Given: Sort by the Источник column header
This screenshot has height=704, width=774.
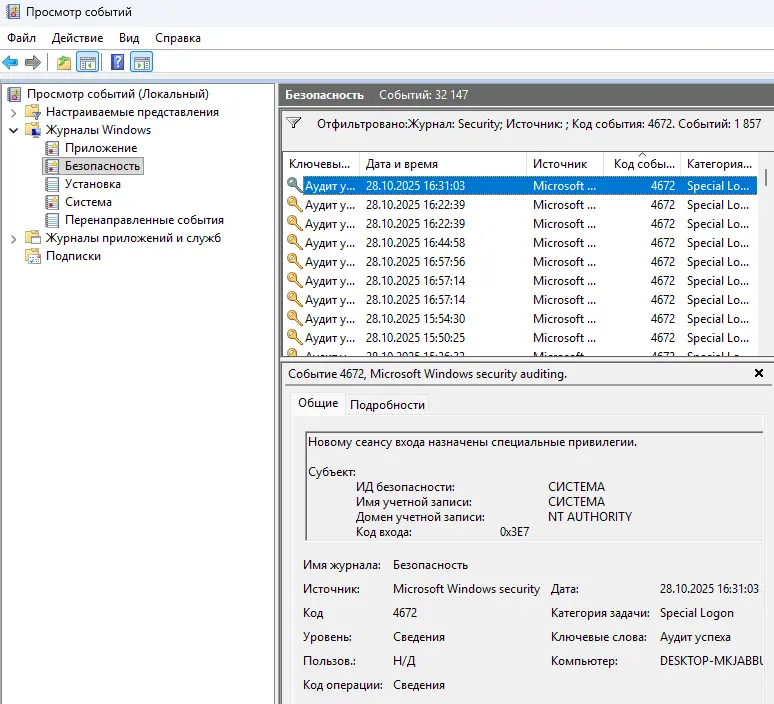Looking at the screenshot, I should (560, 164).
